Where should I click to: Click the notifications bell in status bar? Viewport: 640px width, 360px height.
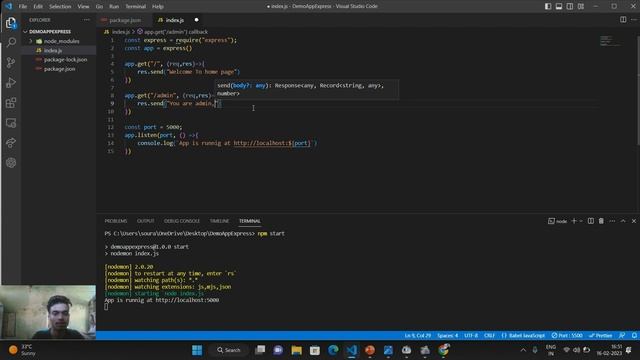(634, 335)
